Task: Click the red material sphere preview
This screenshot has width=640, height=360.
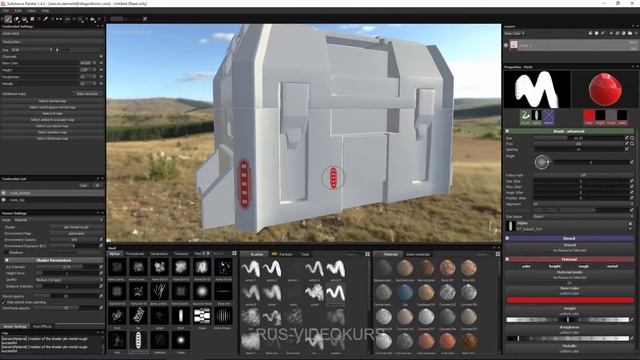Action: point(605,89)
